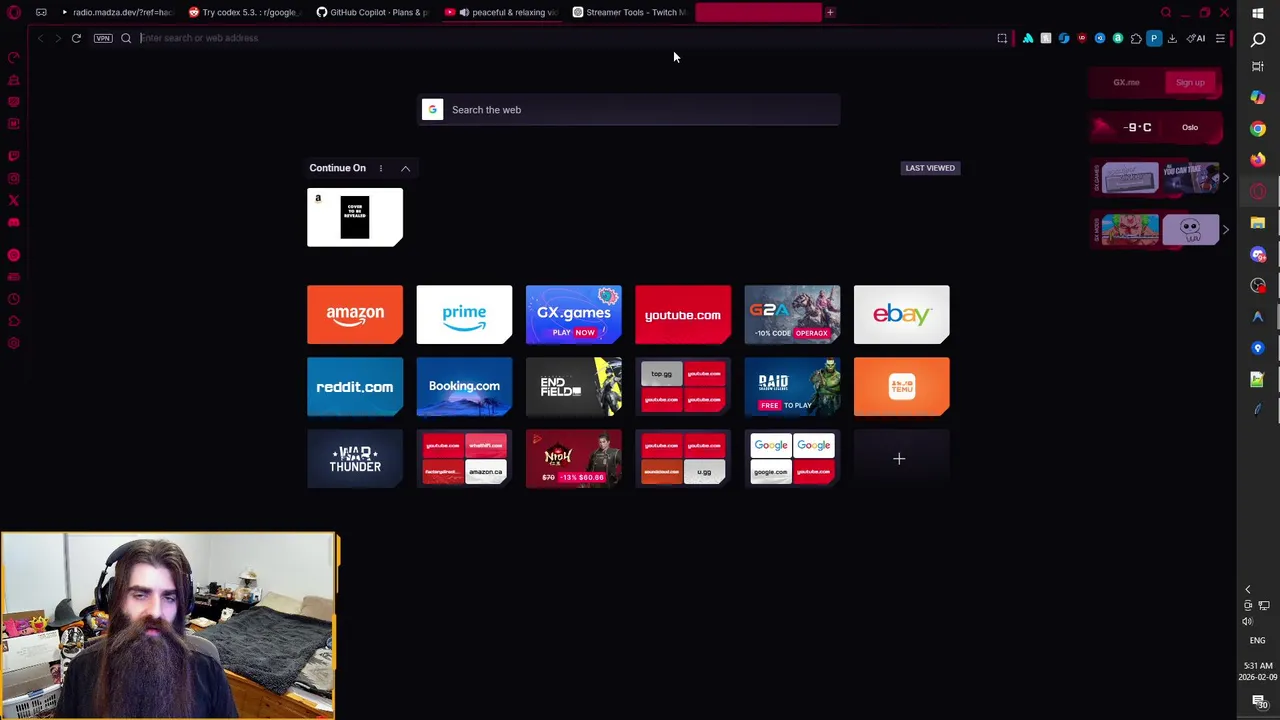Open Windows taskbar search

[x=1258, y=39]
